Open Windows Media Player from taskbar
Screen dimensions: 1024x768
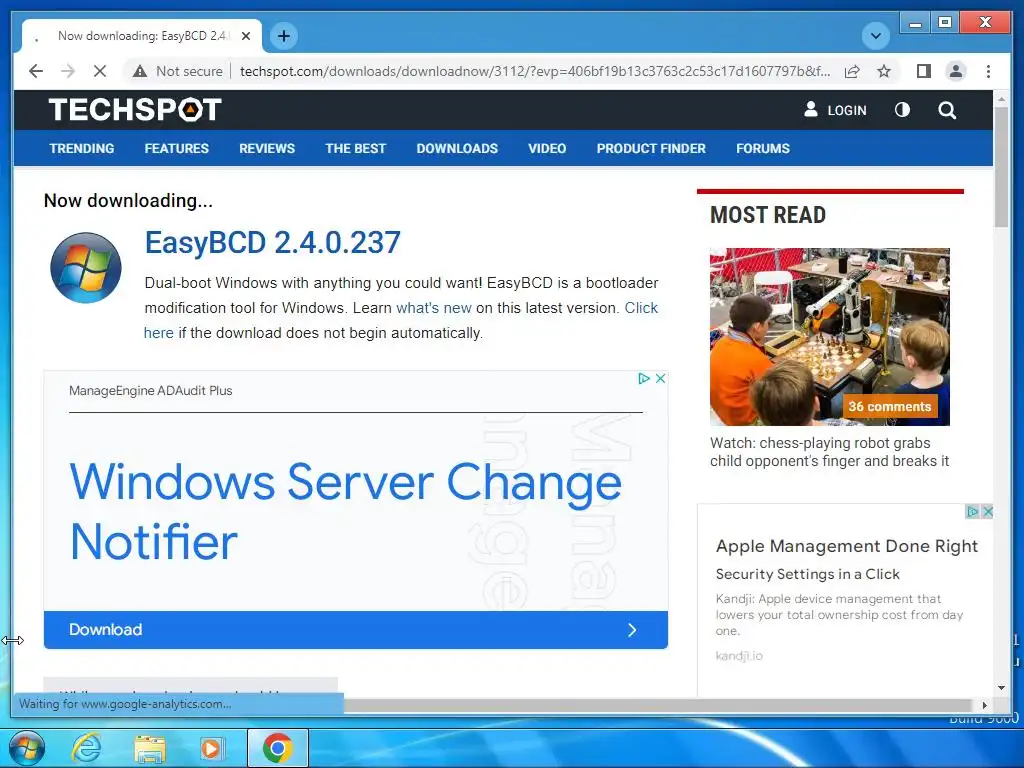(x=211, y=748)
